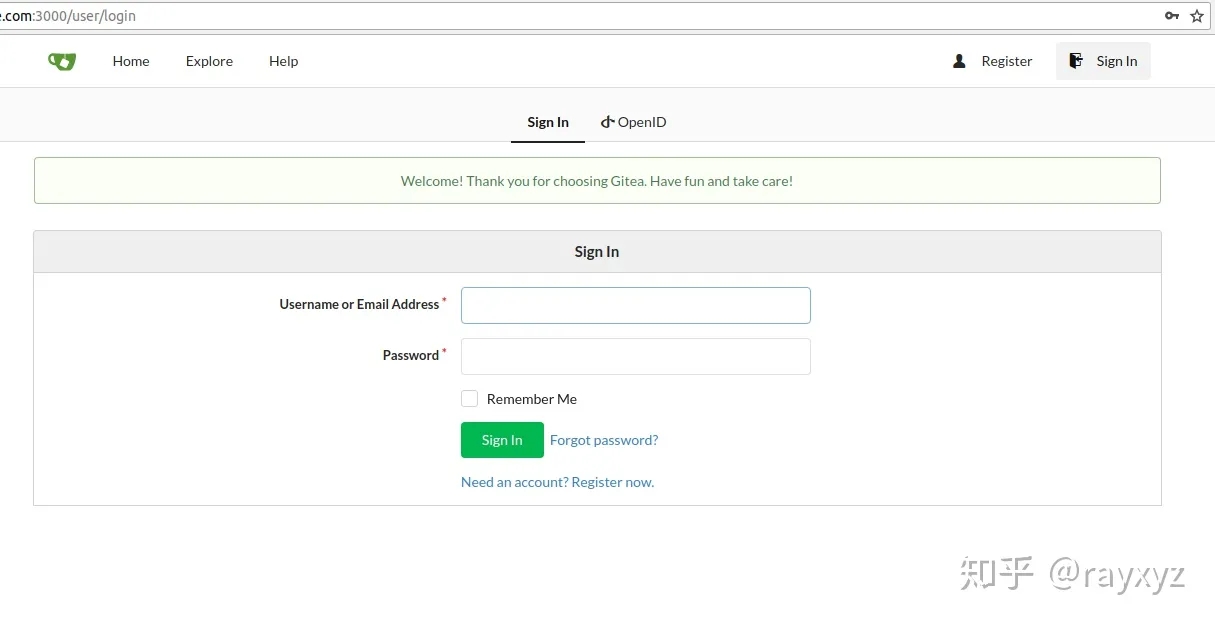Bookmark page with the star icon

pyautogui.click(x=1197, y=16)
